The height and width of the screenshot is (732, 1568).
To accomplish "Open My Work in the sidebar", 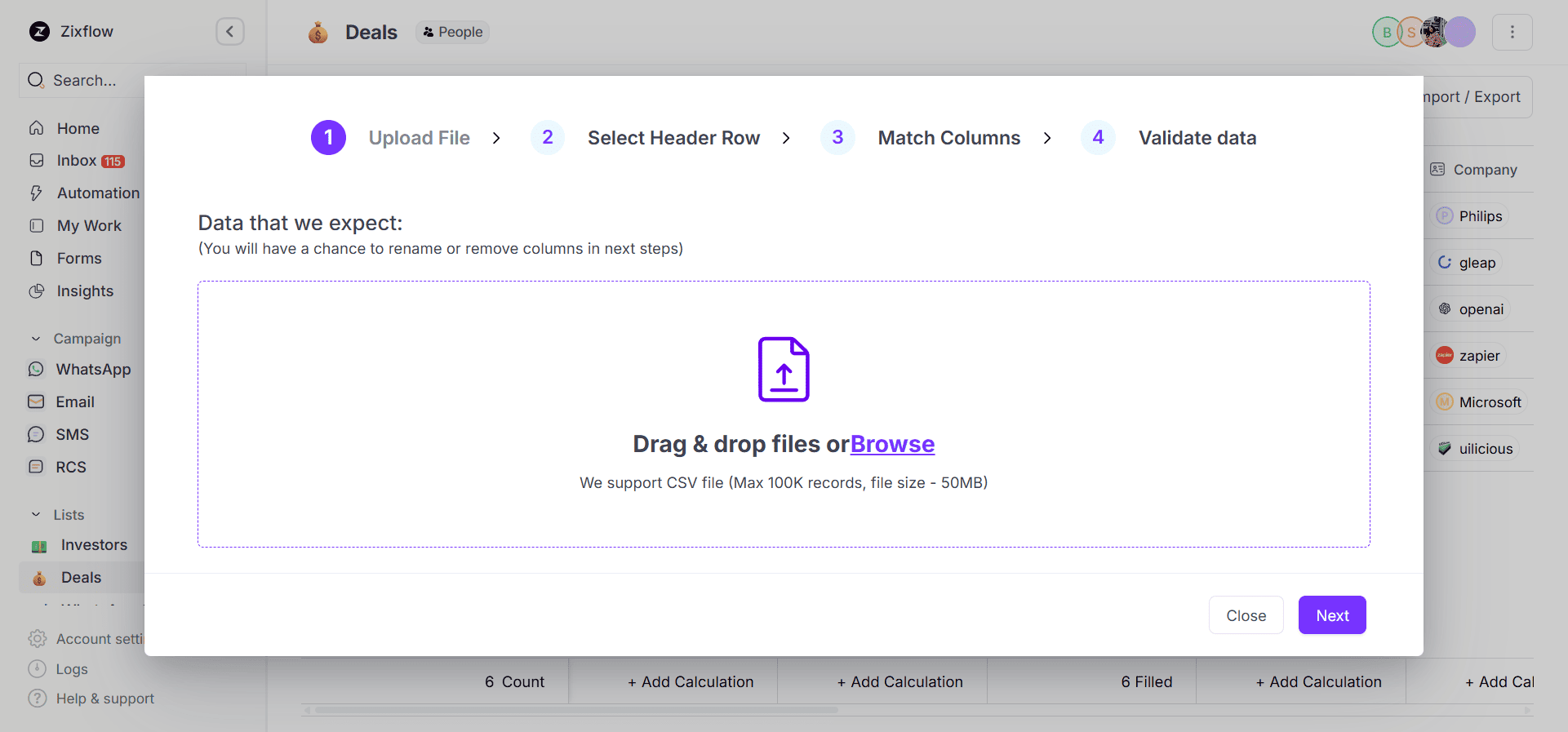I will coord(89,226).
